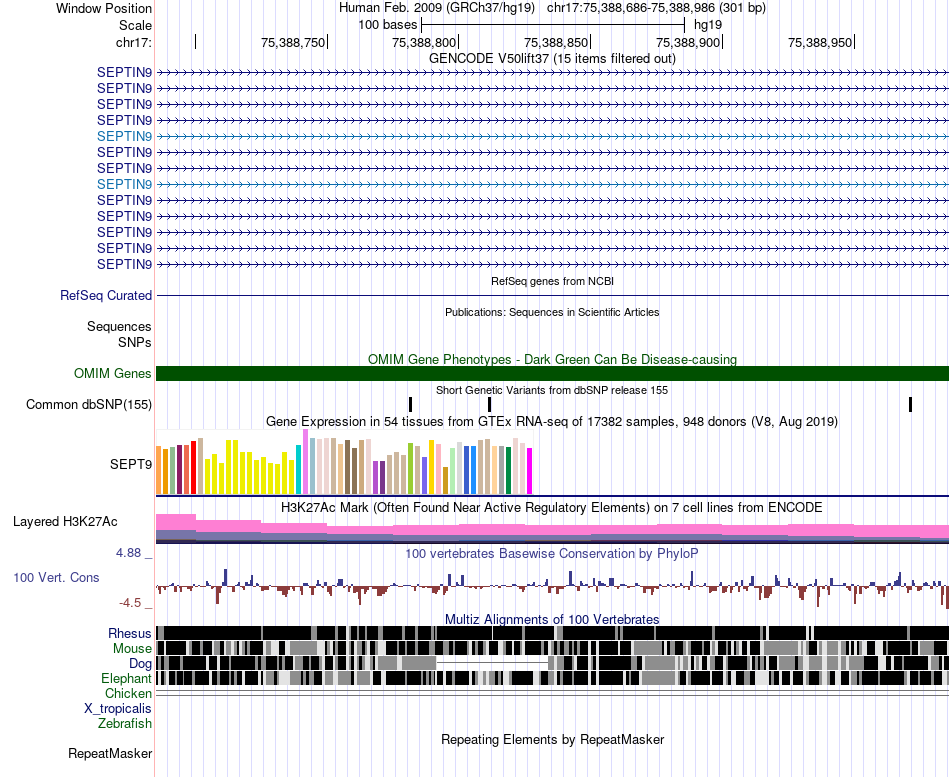Click the bright magenta last bar in GTEx chart
This screenshot has height=777, width=950.
pos(530,471)
